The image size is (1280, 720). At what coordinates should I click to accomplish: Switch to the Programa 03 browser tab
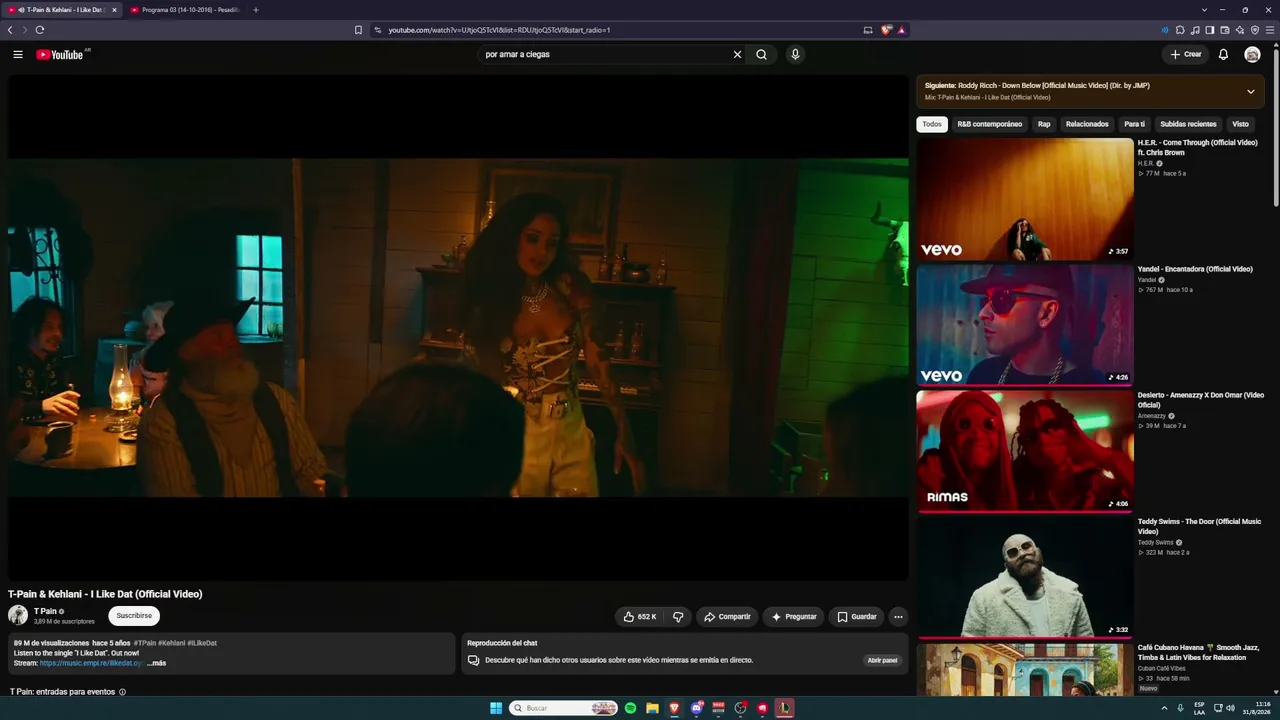[x=185, y=10]
